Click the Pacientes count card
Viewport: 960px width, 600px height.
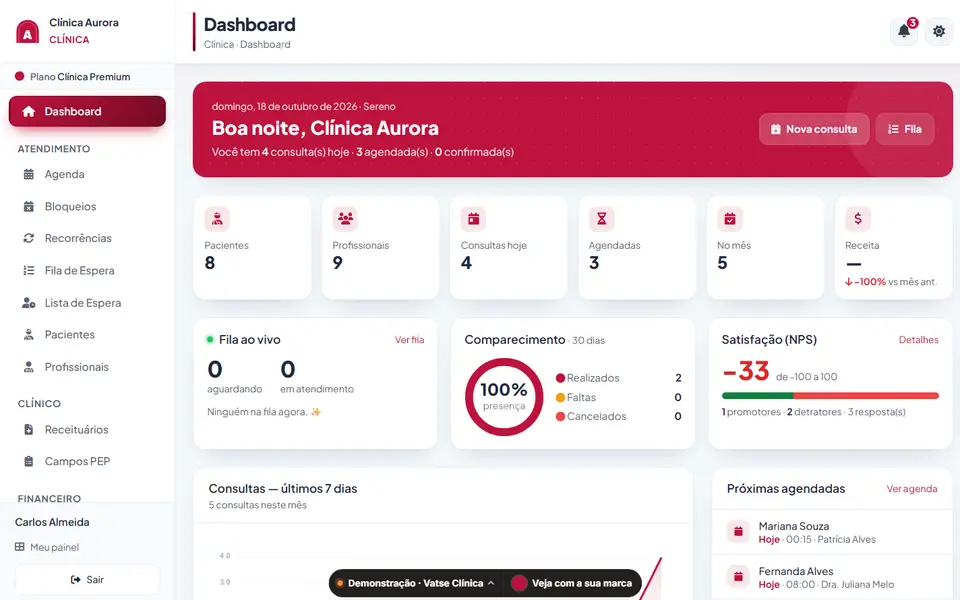tap(252, 247)
